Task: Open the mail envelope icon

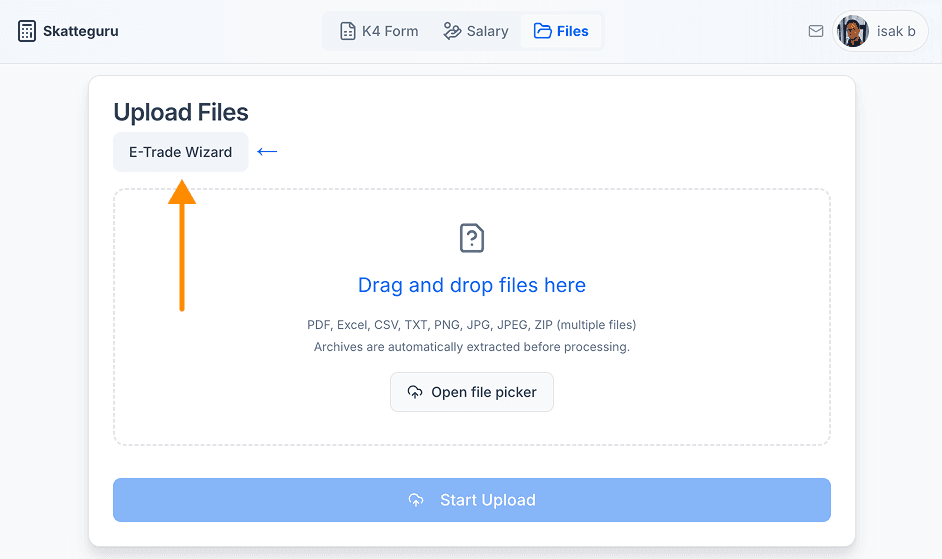Action: (x=815, y=31)
